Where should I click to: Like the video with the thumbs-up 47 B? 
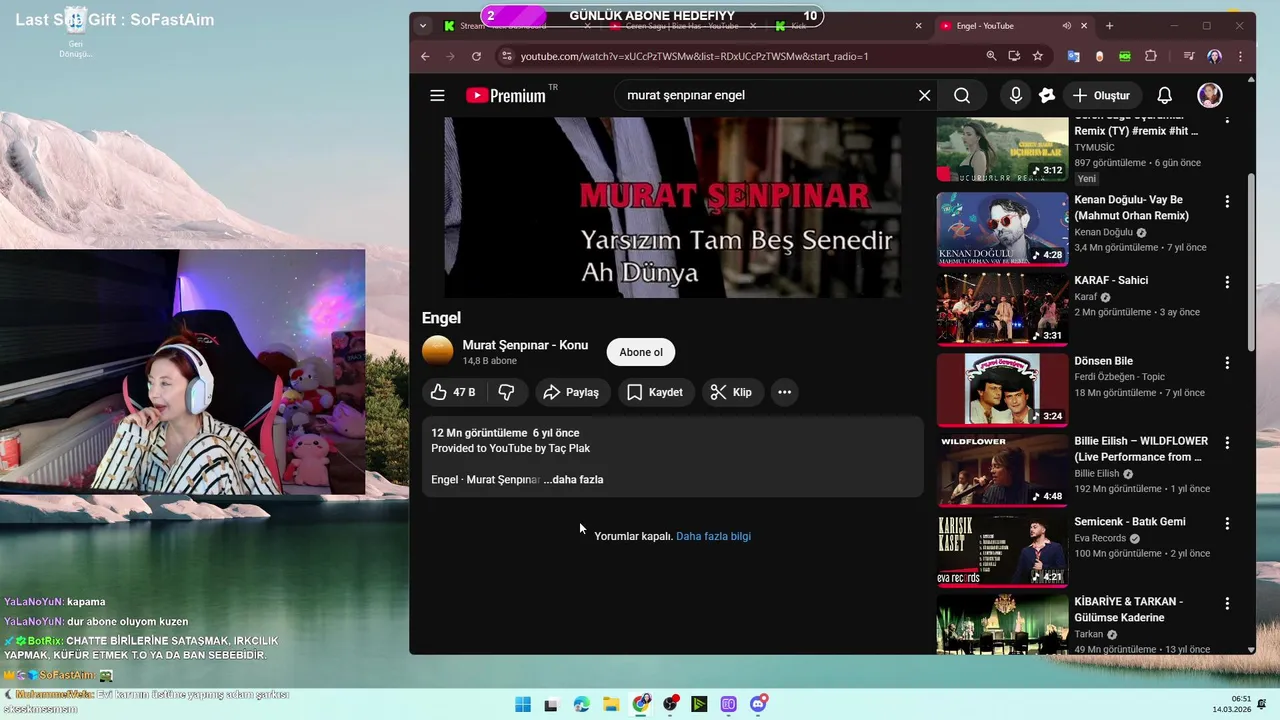(452, 392)
